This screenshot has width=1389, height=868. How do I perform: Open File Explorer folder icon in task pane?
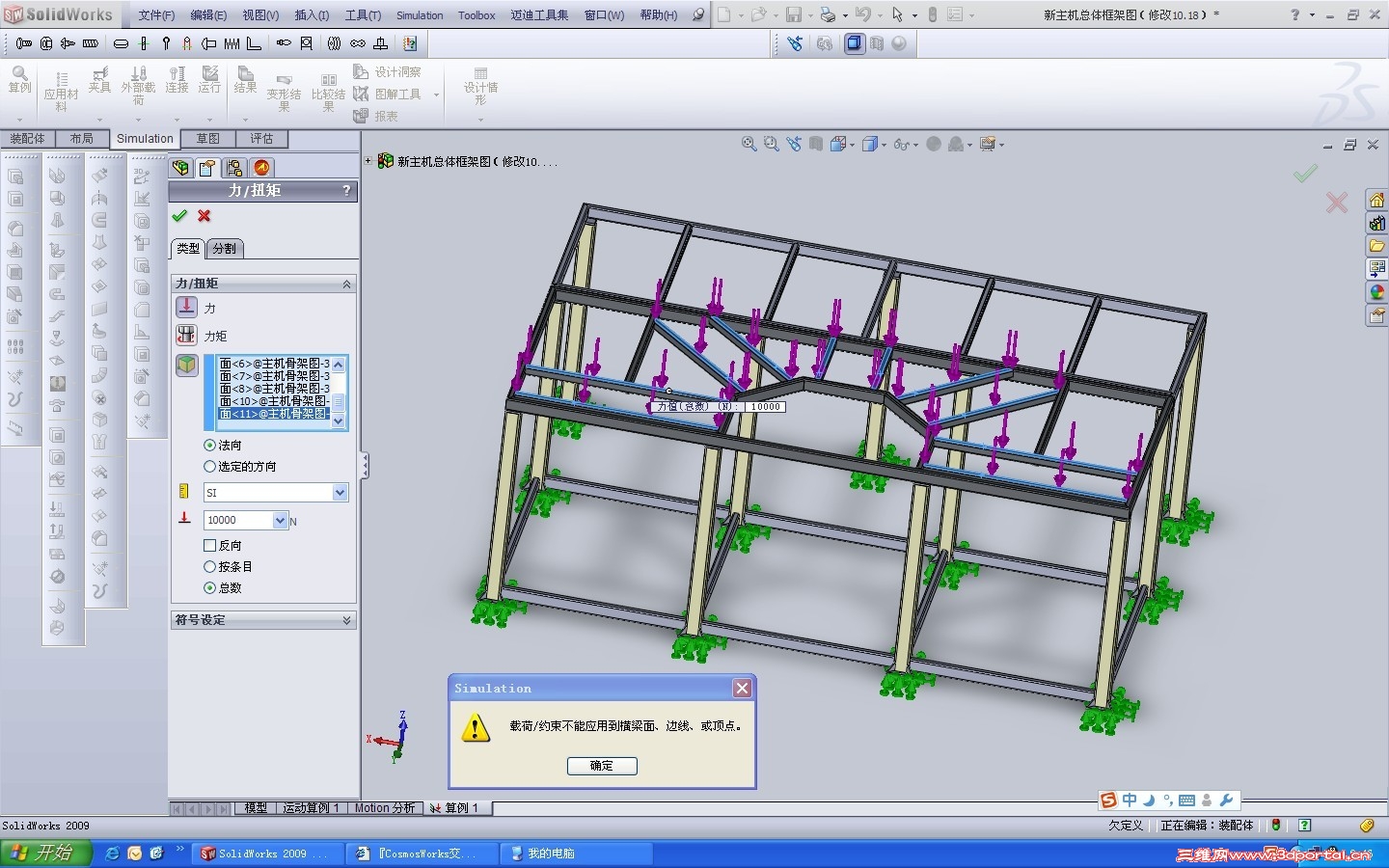[1376, 246]
